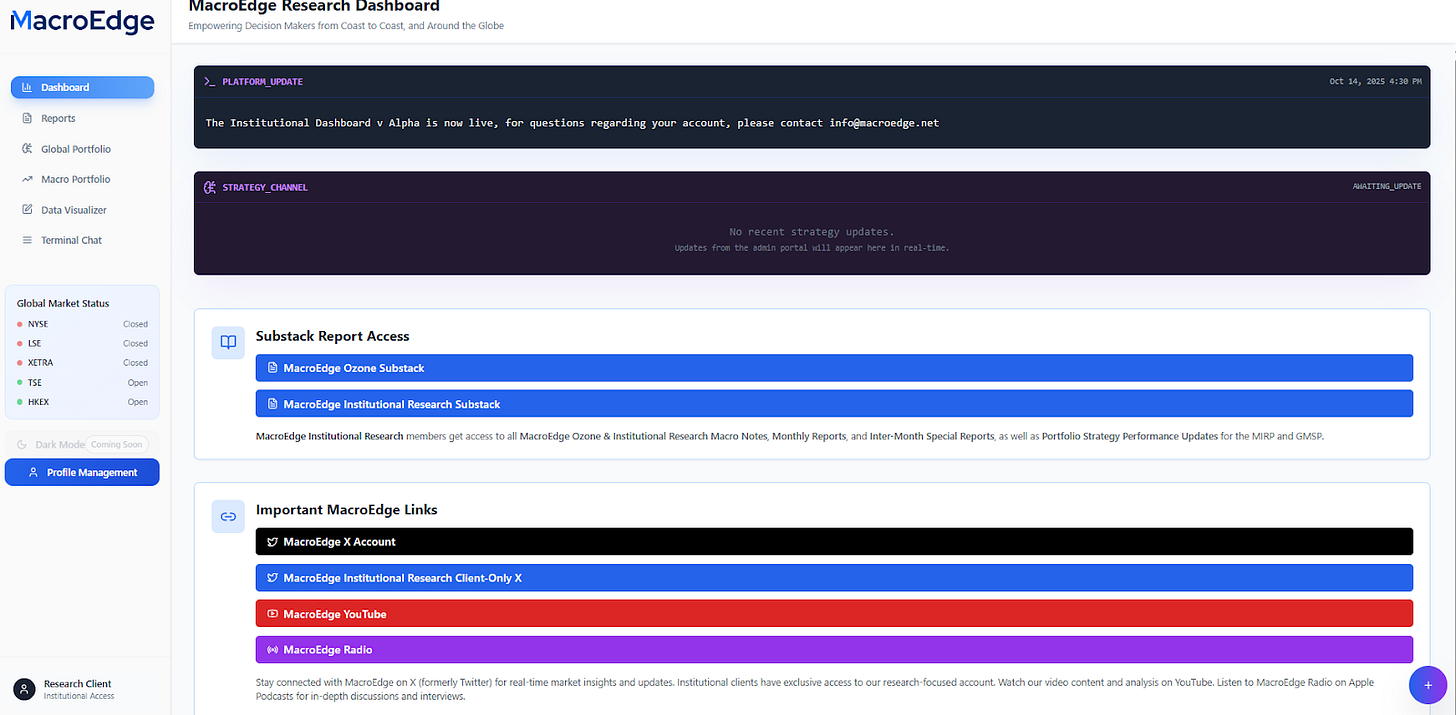Click the Dashboard bar-chart icon
Screen dimensions: 1456x715
click(27, 87)
